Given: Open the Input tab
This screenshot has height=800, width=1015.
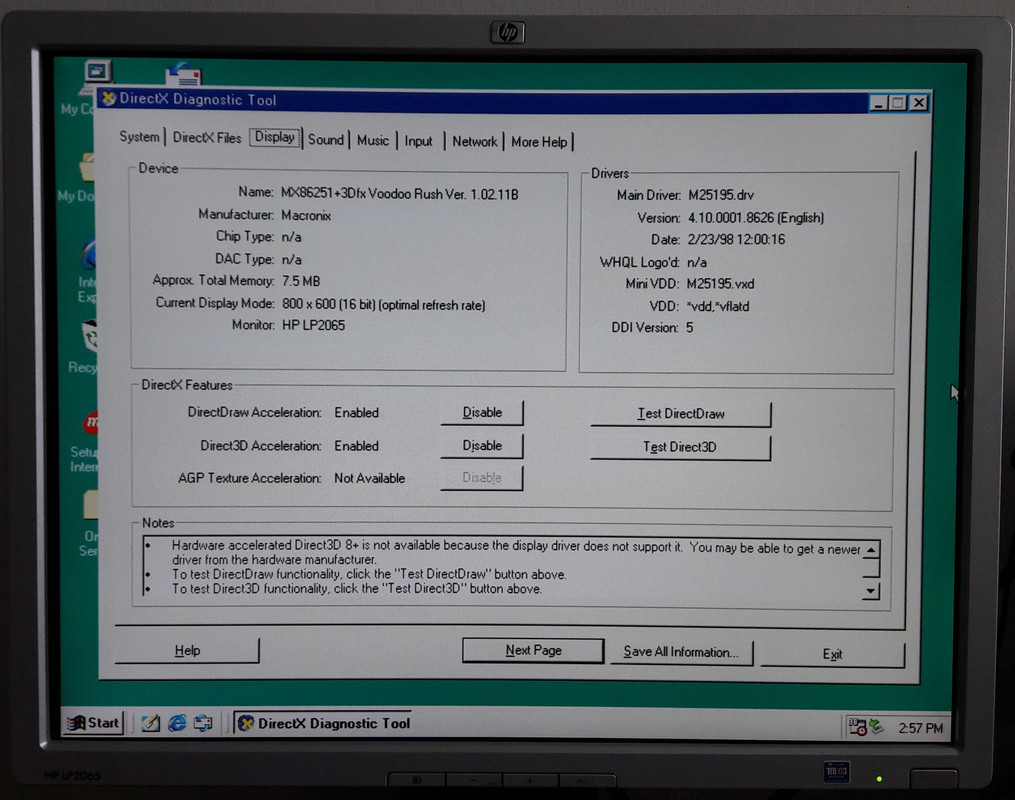Looking at the screenshot, I should (x=418, y=141).
